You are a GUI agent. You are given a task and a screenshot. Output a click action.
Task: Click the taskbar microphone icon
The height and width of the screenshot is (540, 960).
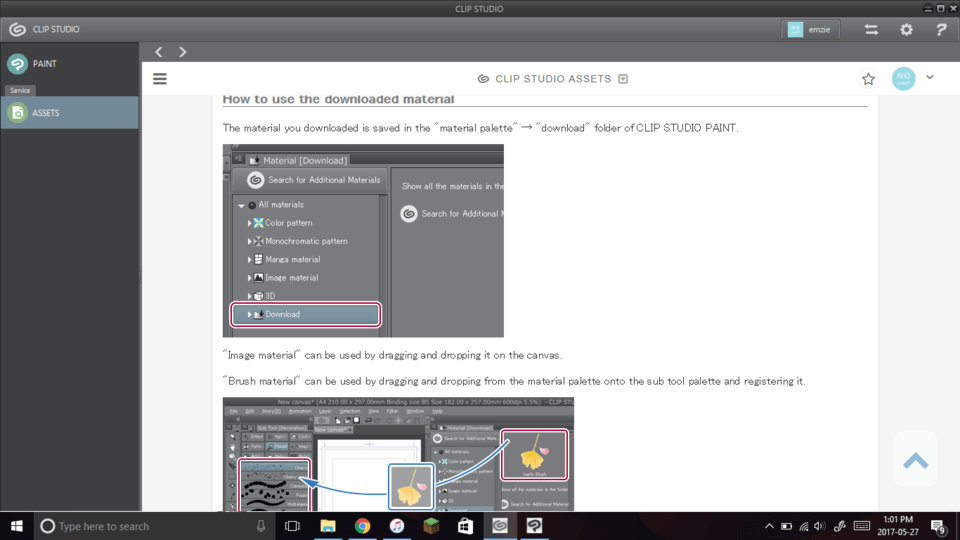[261, 526]
